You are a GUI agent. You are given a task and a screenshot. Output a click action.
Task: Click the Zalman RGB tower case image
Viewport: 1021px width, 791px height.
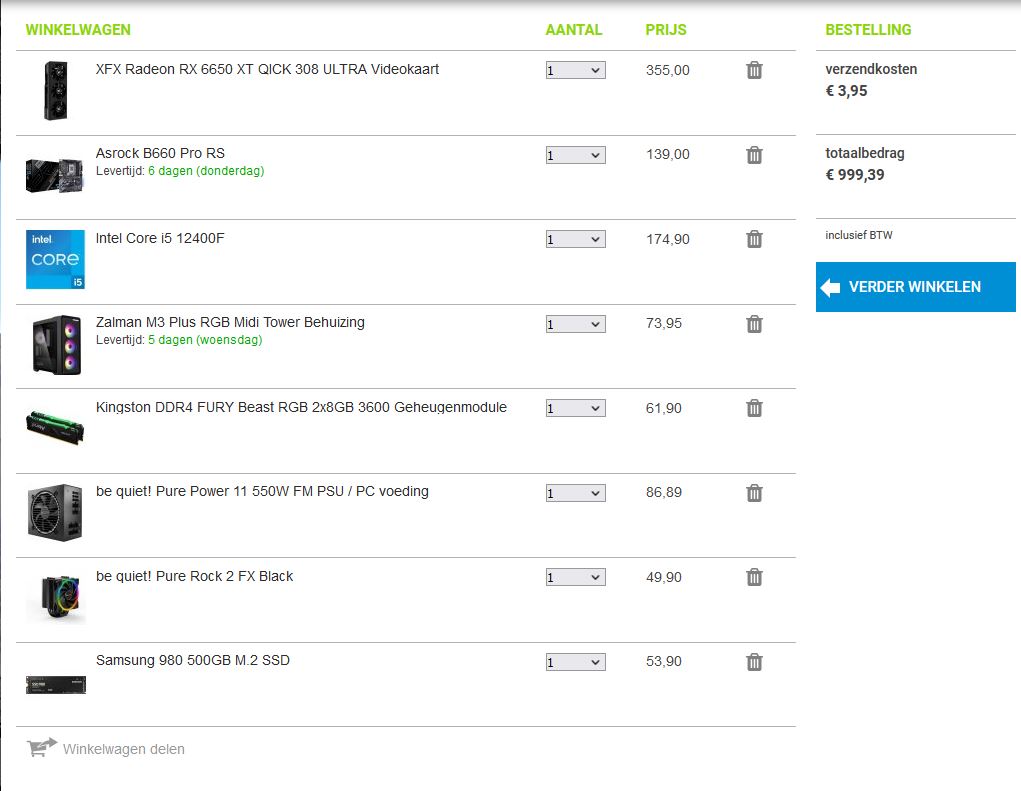pos(57,345)
